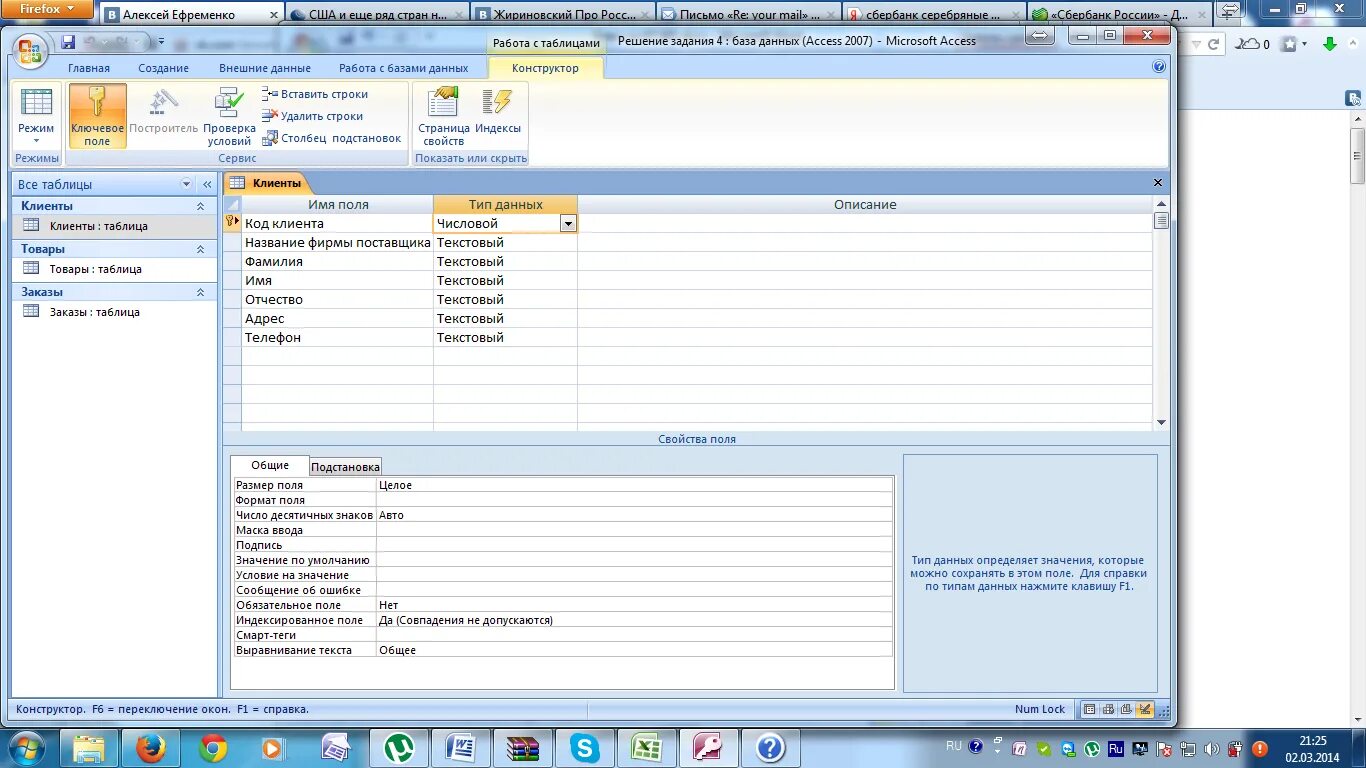Switch to the Главная ribbon tab
The width and height of the screenshot is (1366, 768).
(89, 68)
